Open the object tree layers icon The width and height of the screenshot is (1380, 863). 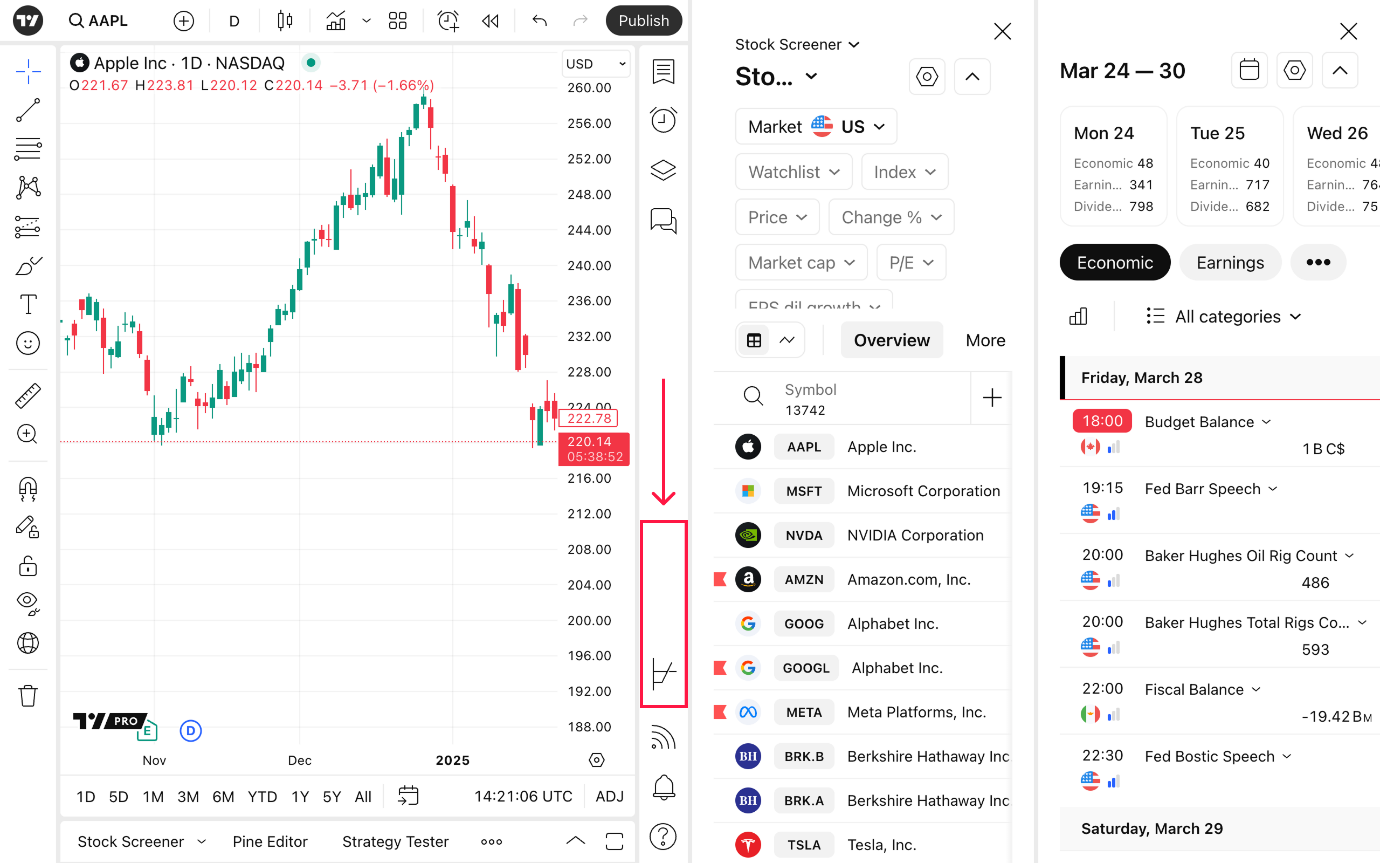point(663,170)
